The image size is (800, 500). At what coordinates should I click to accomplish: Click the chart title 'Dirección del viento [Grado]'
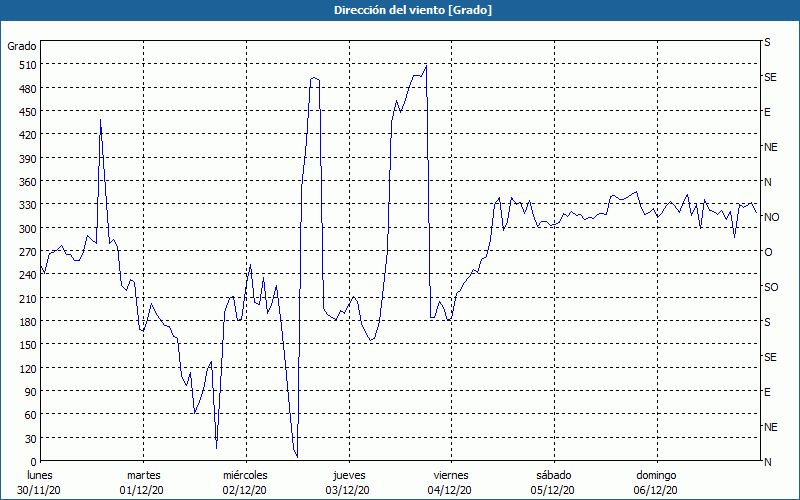(x=413, y=10)
